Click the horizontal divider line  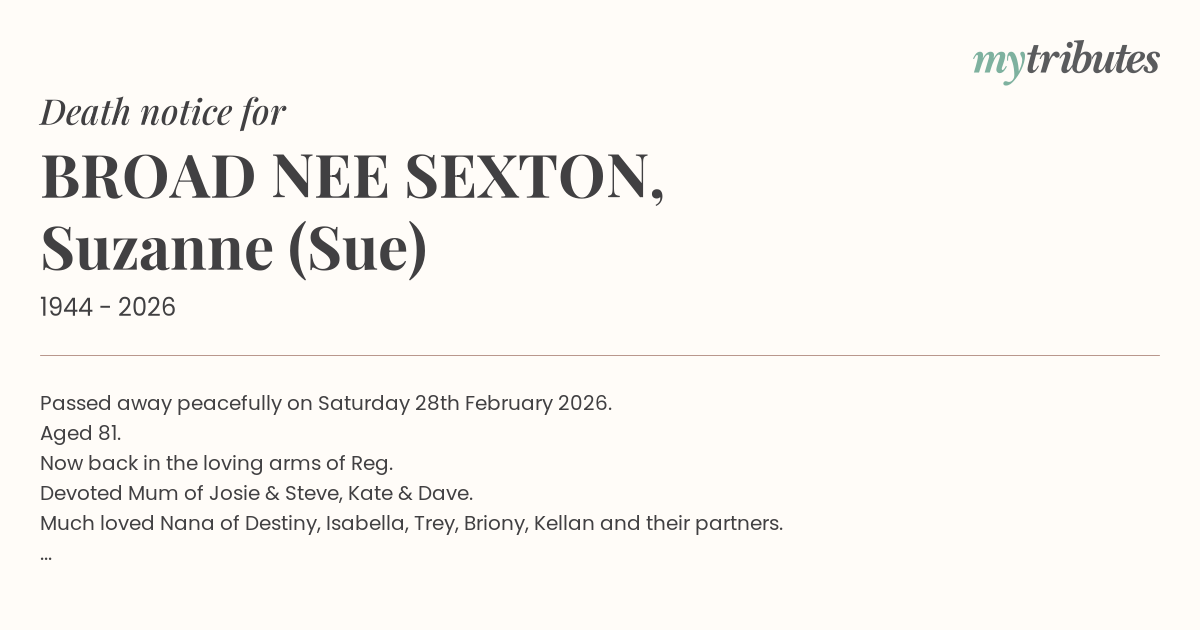click(x=600, y=355)
